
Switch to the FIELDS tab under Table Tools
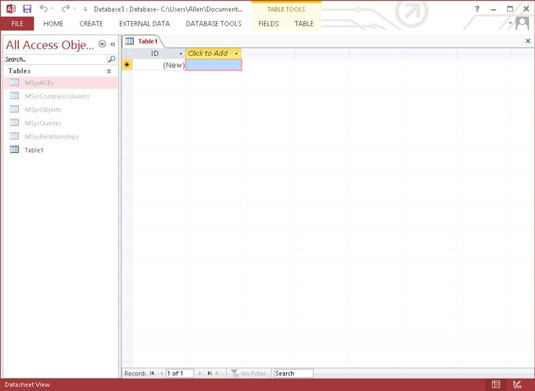point(269,24)
